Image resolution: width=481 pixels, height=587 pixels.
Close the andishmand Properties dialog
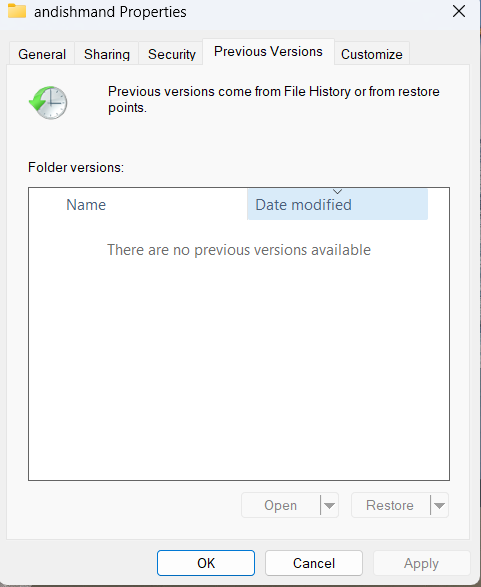coord(459,11)
